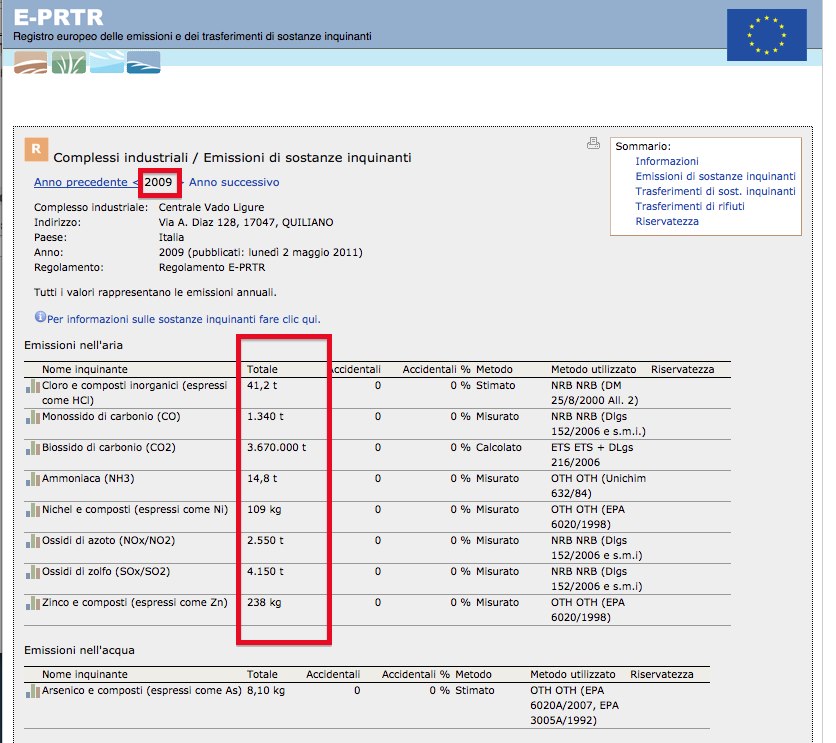Open chart icon for Ammoniaca (NH3)

pyautogui.click(x=33, y=480)
